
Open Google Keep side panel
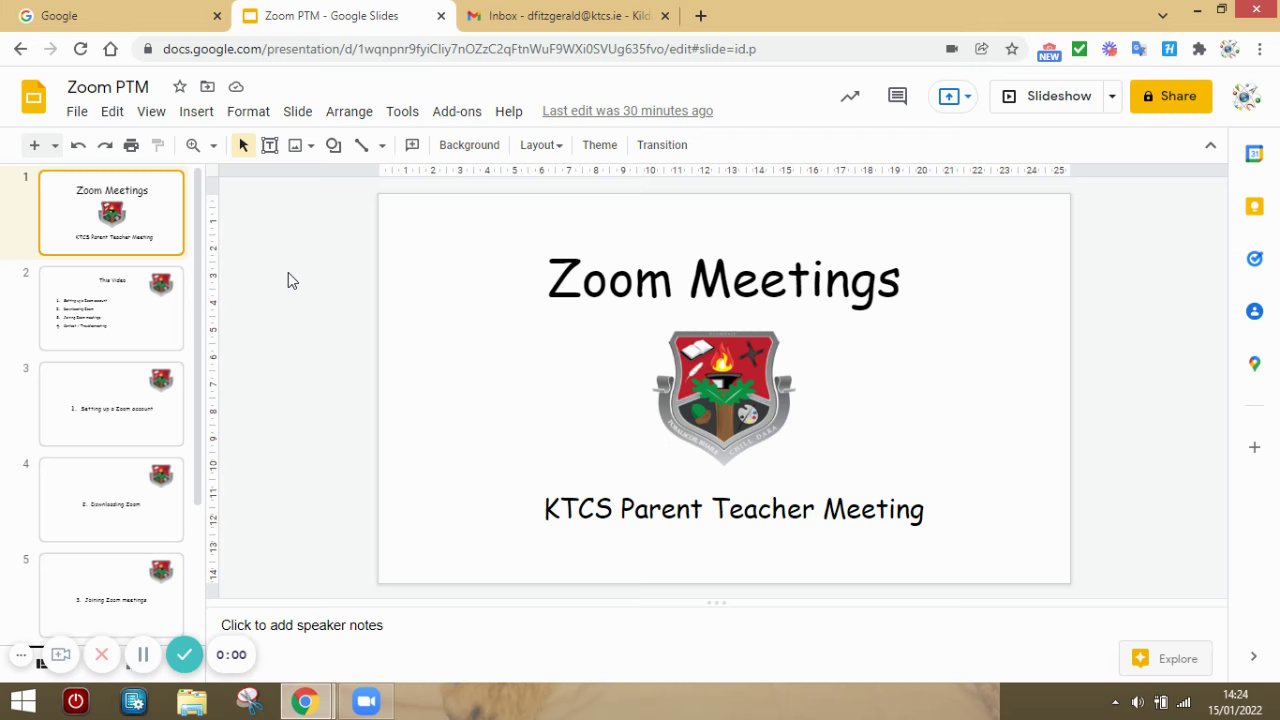[x=1254, y=206]
